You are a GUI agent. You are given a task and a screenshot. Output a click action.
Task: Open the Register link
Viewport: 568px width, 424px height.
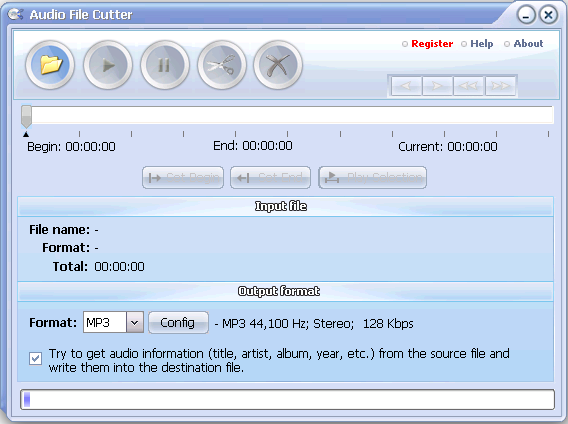point(432,44)
